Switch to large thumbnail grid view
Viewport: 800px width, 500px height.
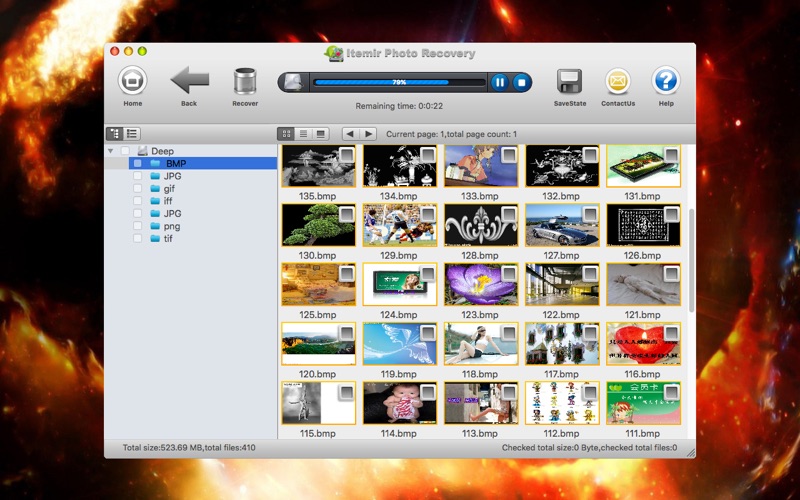pyautogui.click(x=286, y=133)
